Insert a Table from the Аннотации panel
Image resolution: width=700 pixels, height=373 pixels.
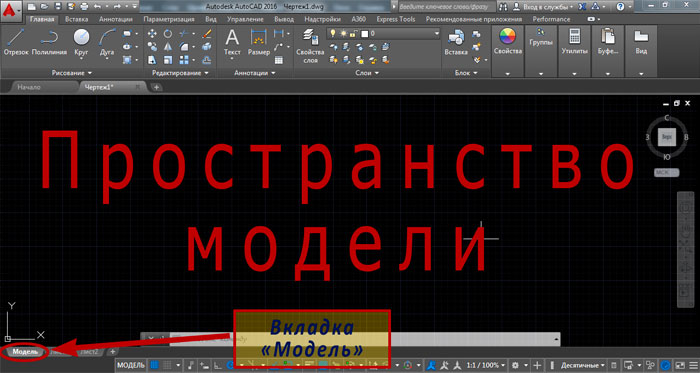tap(279, 60)
